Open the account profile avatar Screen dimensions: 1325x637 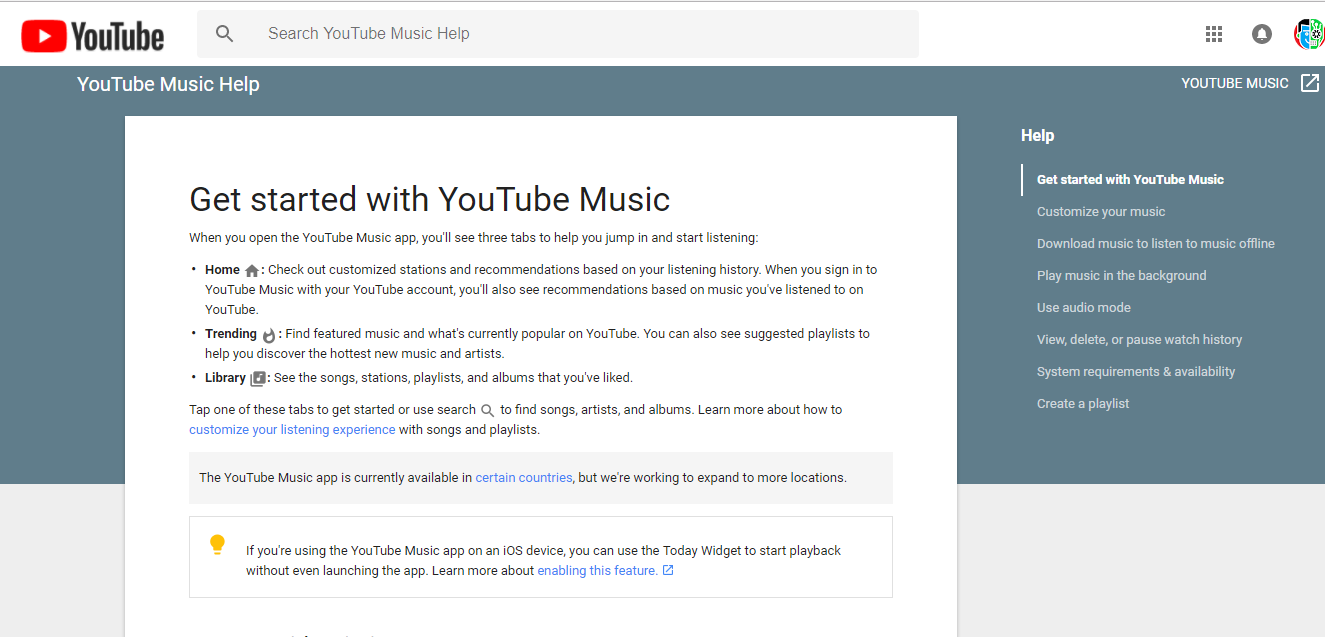pos(1309,34)
